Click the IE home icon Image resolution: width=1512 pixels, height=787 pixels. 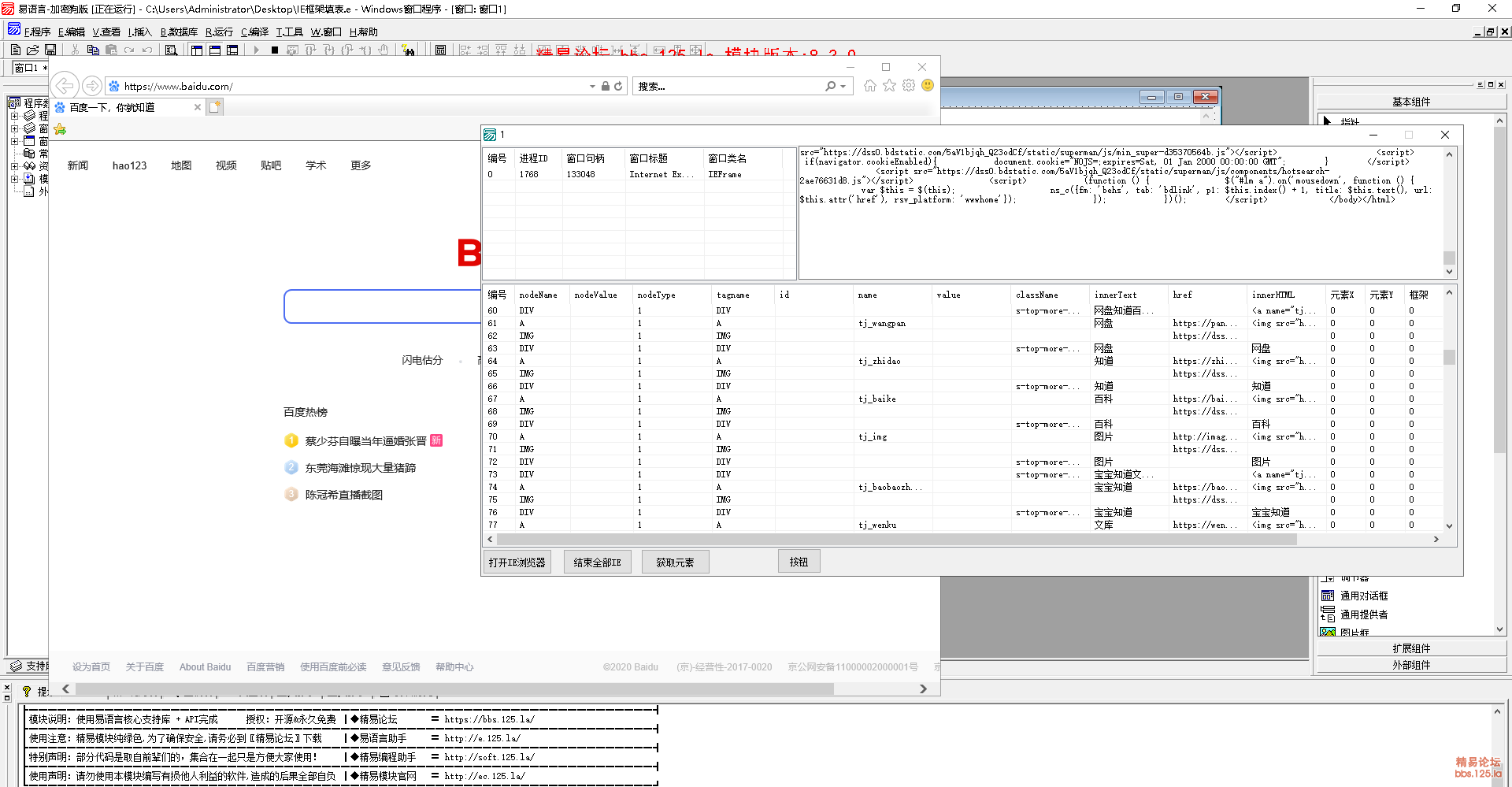[x=870, y=85]
